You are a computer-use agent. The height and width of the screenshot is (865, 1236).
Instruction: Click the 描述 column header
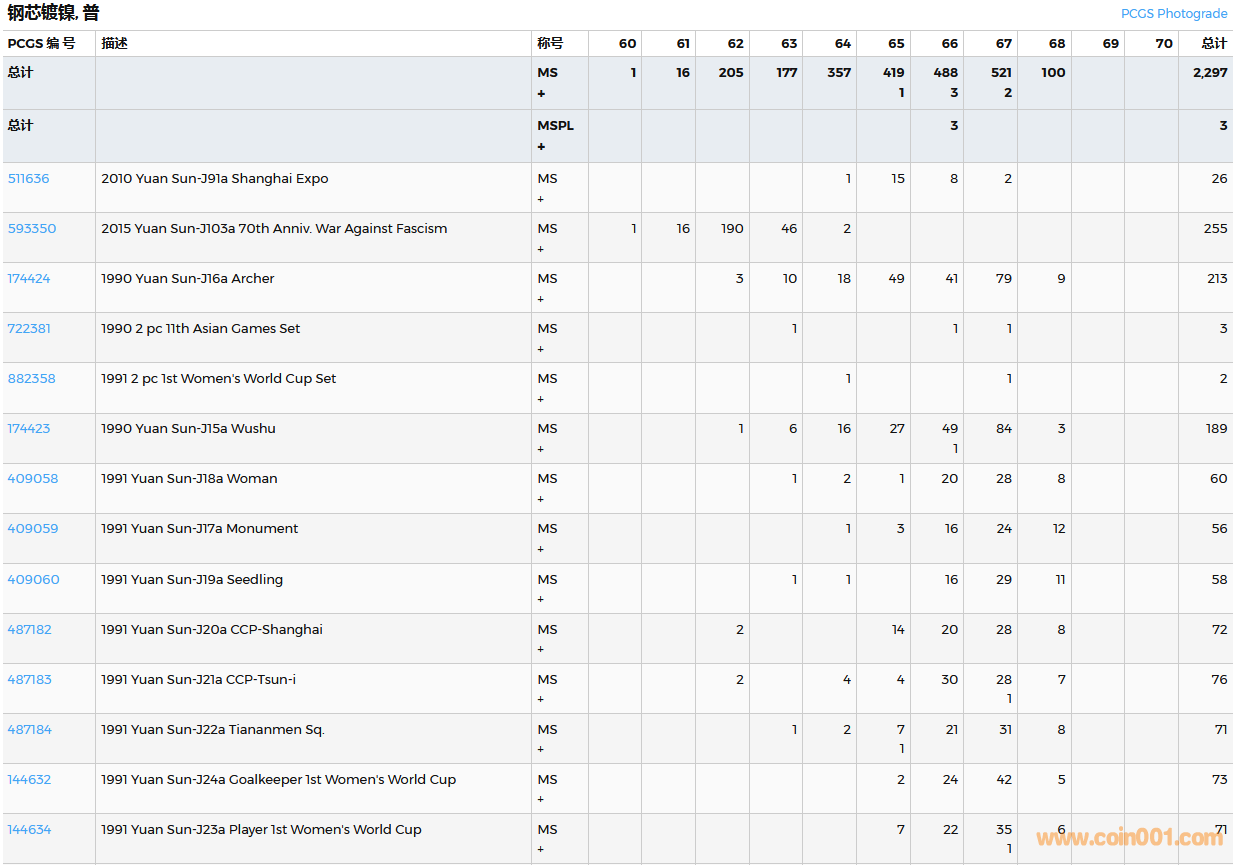tap(114, 44)
